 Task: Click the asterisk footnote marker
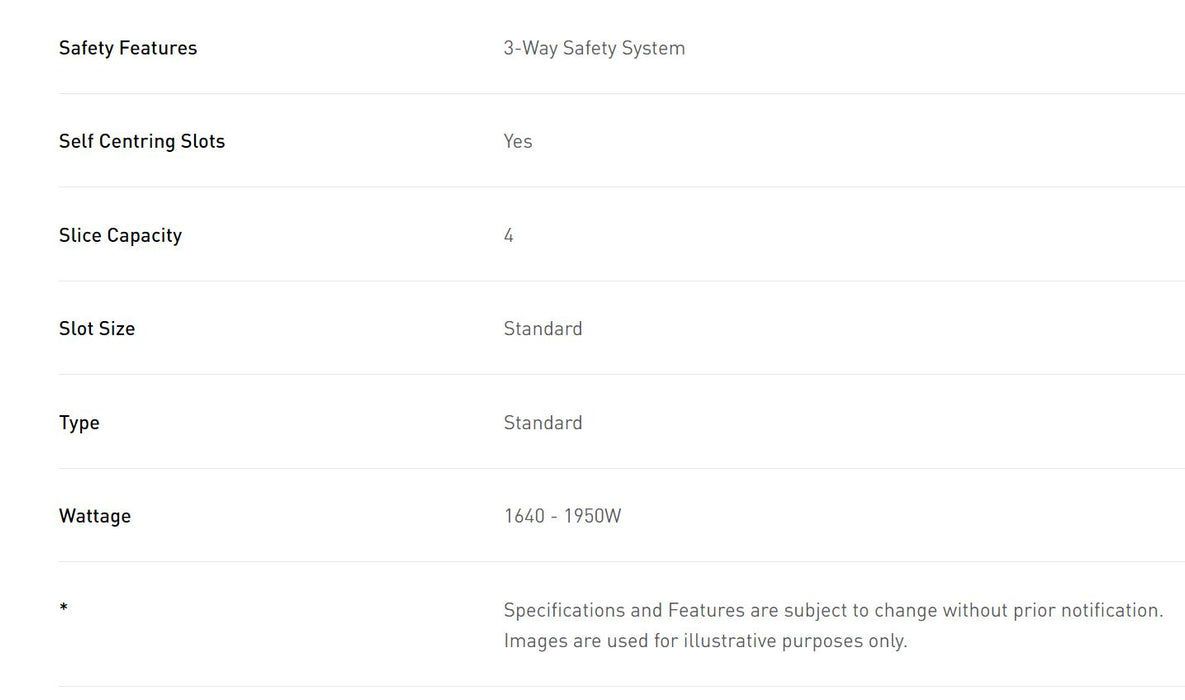tap(64, 608)
